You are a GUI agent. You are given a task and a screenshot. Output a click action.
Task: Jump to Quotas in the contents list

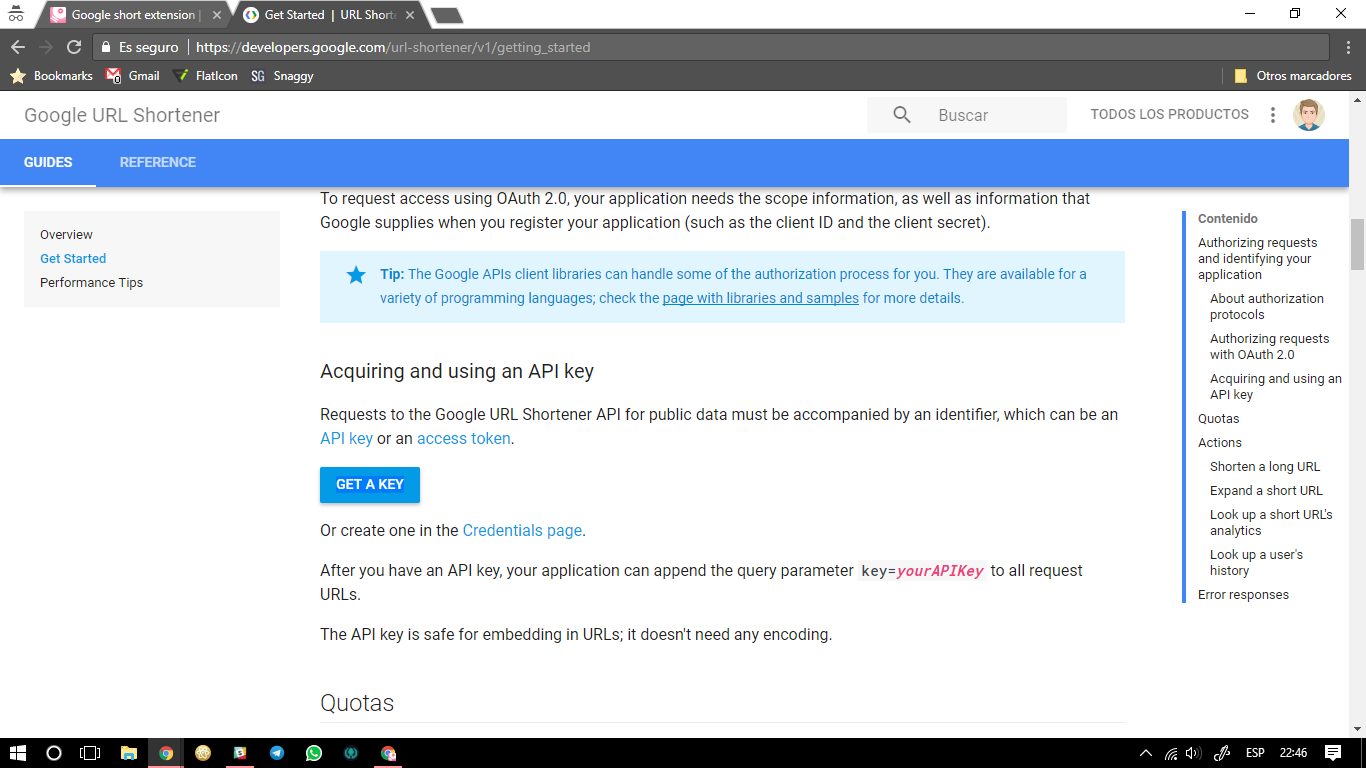(x=1218, y=419)
